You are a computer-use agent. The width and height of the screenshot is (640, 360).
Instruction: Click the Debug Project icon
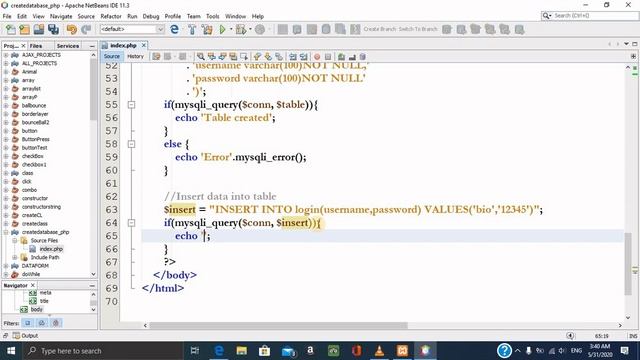(241, 29)
